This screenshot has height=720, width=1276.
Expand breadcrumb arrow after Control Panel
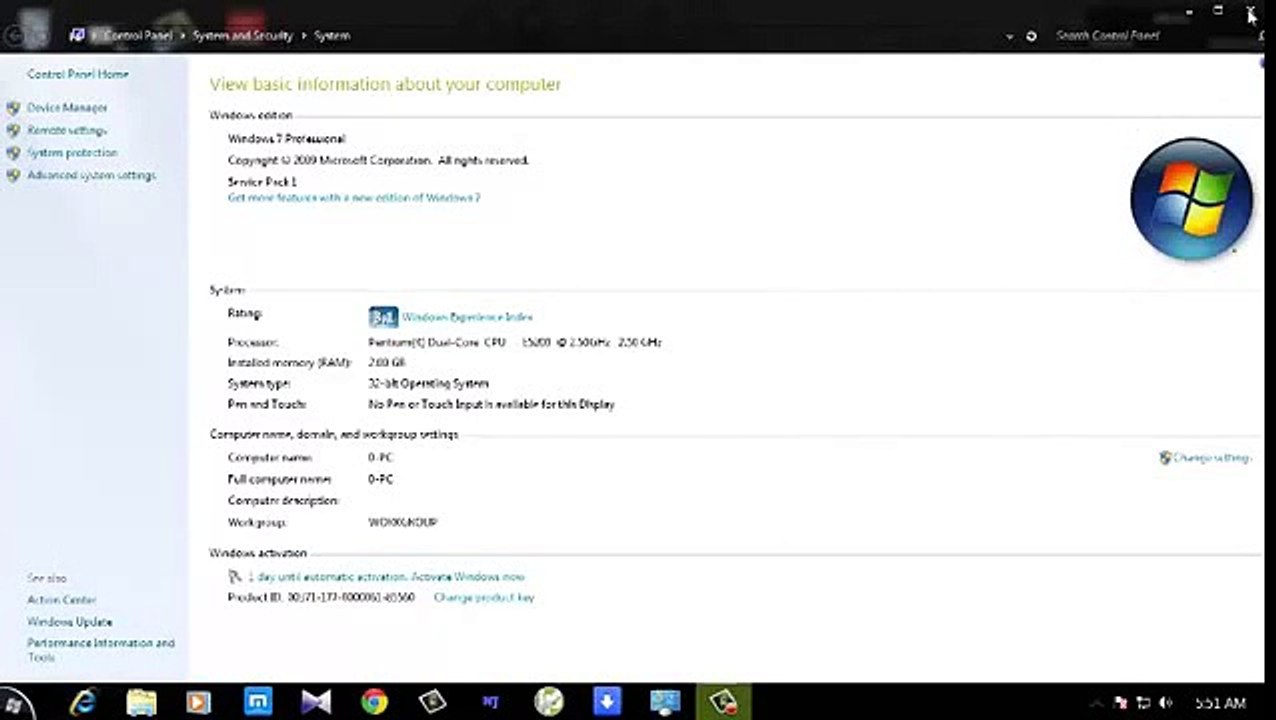tap(183, 36)
